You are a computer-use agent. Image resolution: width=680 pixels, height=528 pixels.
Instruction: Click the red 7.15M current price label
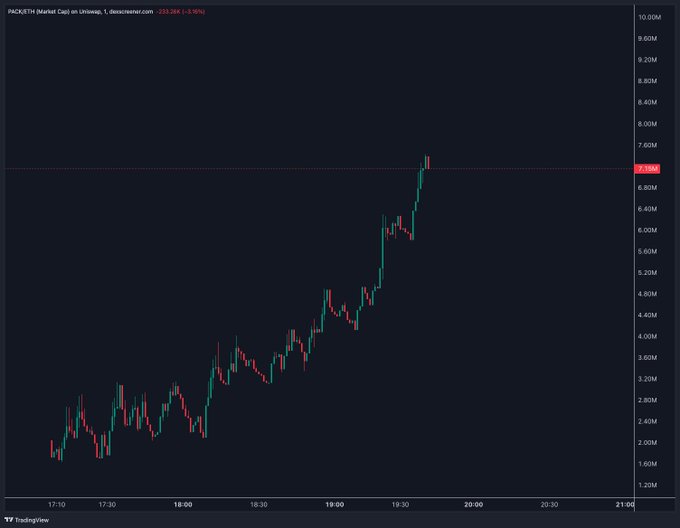(647, 169)
